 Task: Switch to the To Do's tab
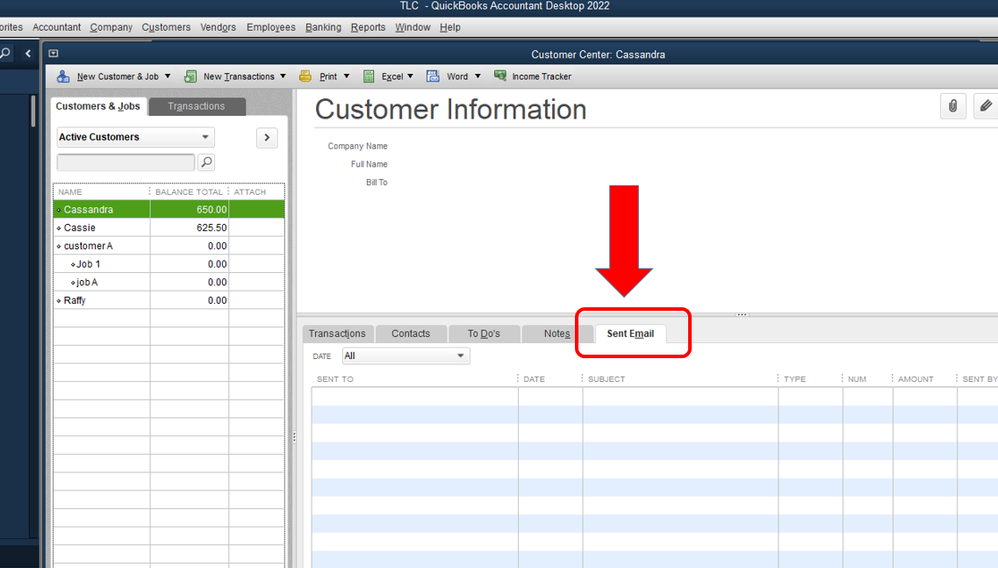[484, 334]
